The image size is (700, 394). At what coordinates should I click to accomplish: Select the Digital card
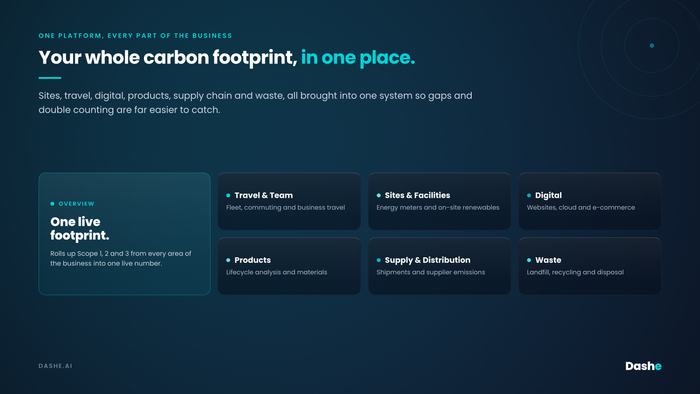tap(590, 201)
